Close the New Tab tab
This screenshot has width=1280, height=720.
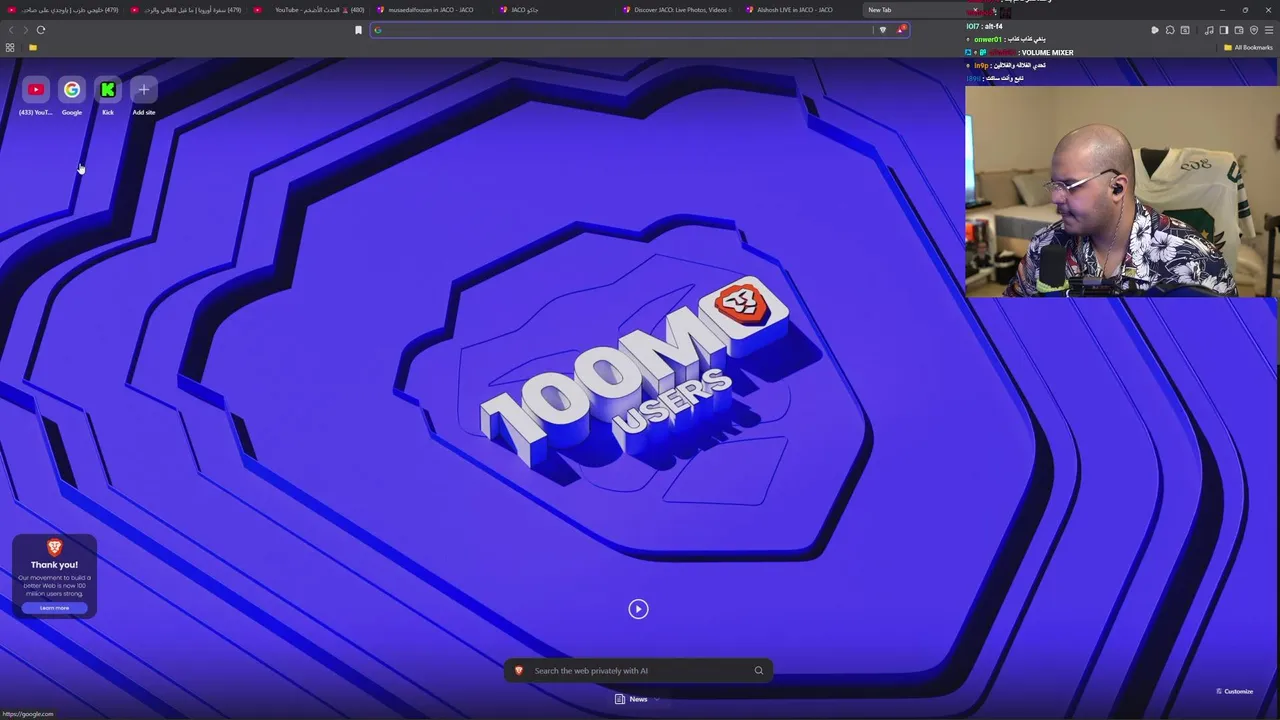pos(975,10)
